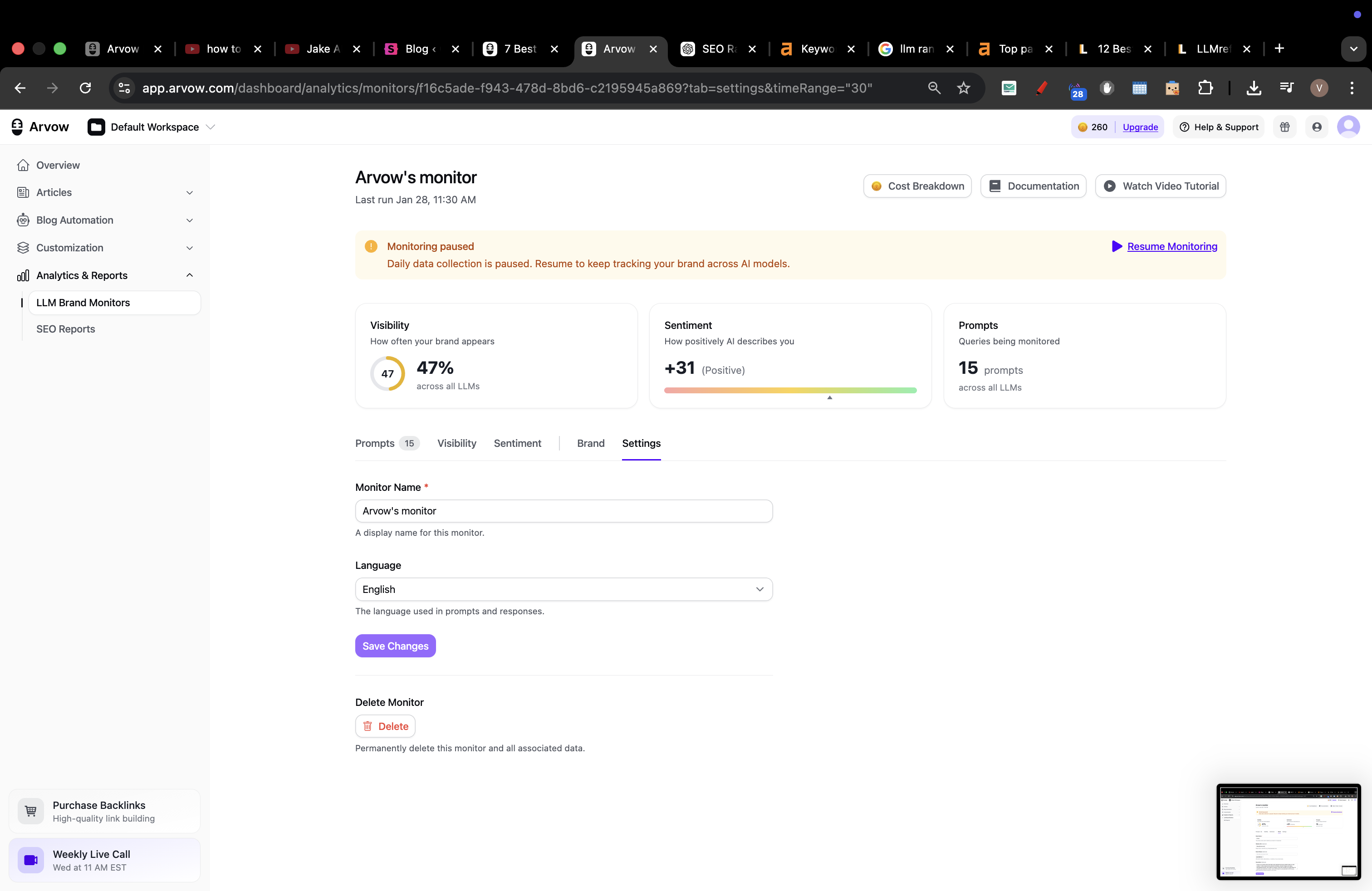Click Purchase Backlinks cart icon
This screenshot has width=1372, height=891.
coord(31,811)
